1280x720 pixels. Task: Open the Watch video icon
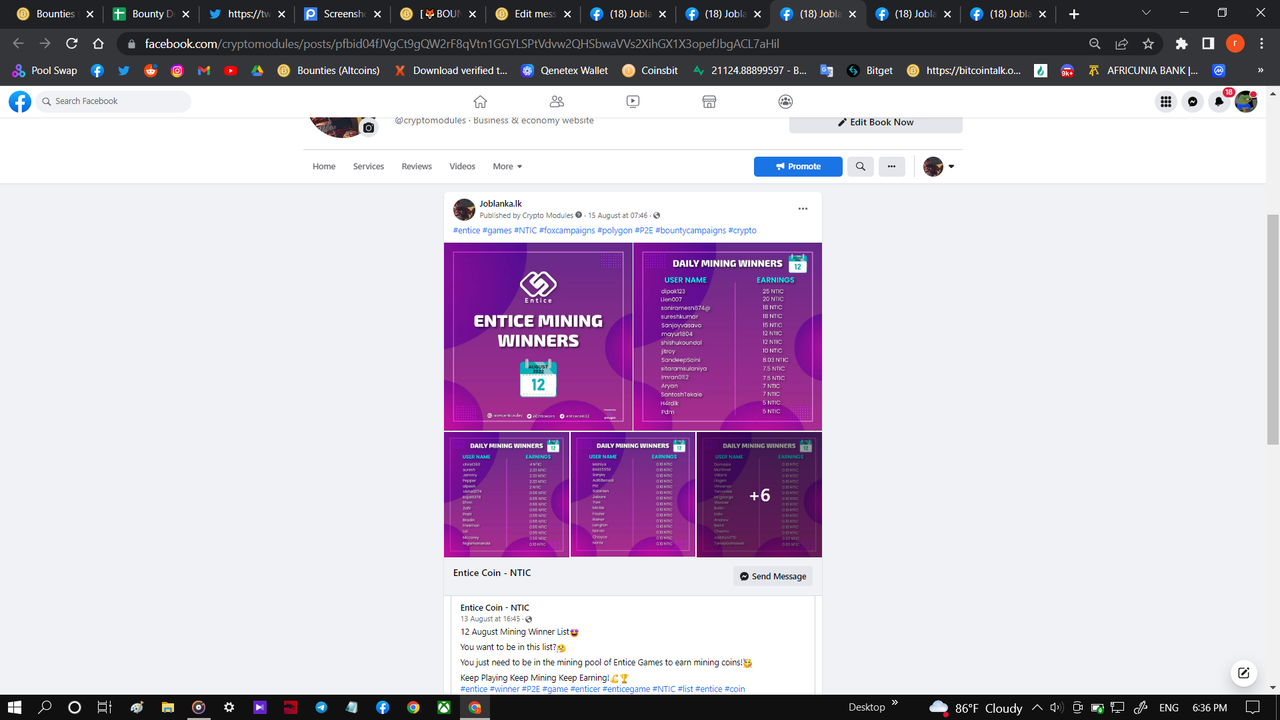pyautogui.click(x=633, y=101)
